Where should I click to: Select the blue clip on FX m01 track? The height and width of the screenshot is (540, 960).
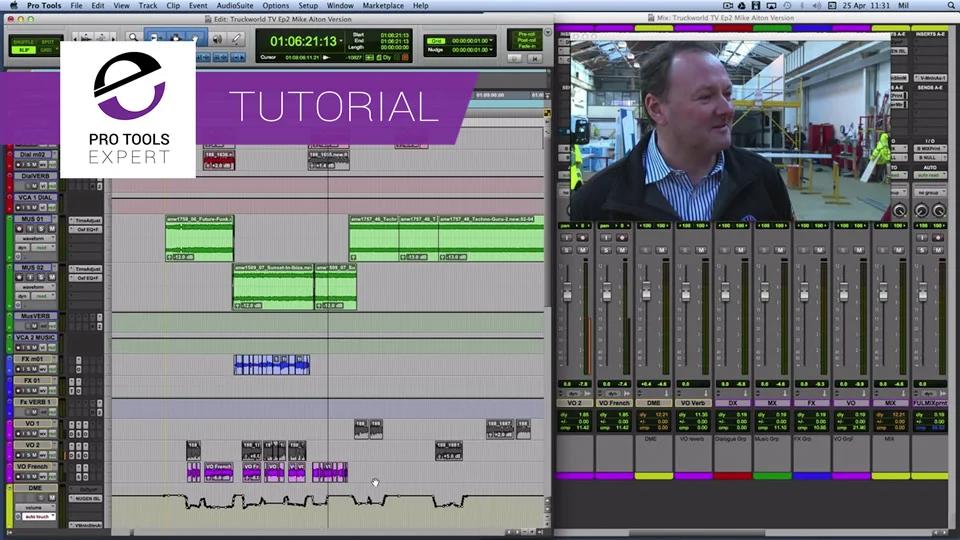271,365
